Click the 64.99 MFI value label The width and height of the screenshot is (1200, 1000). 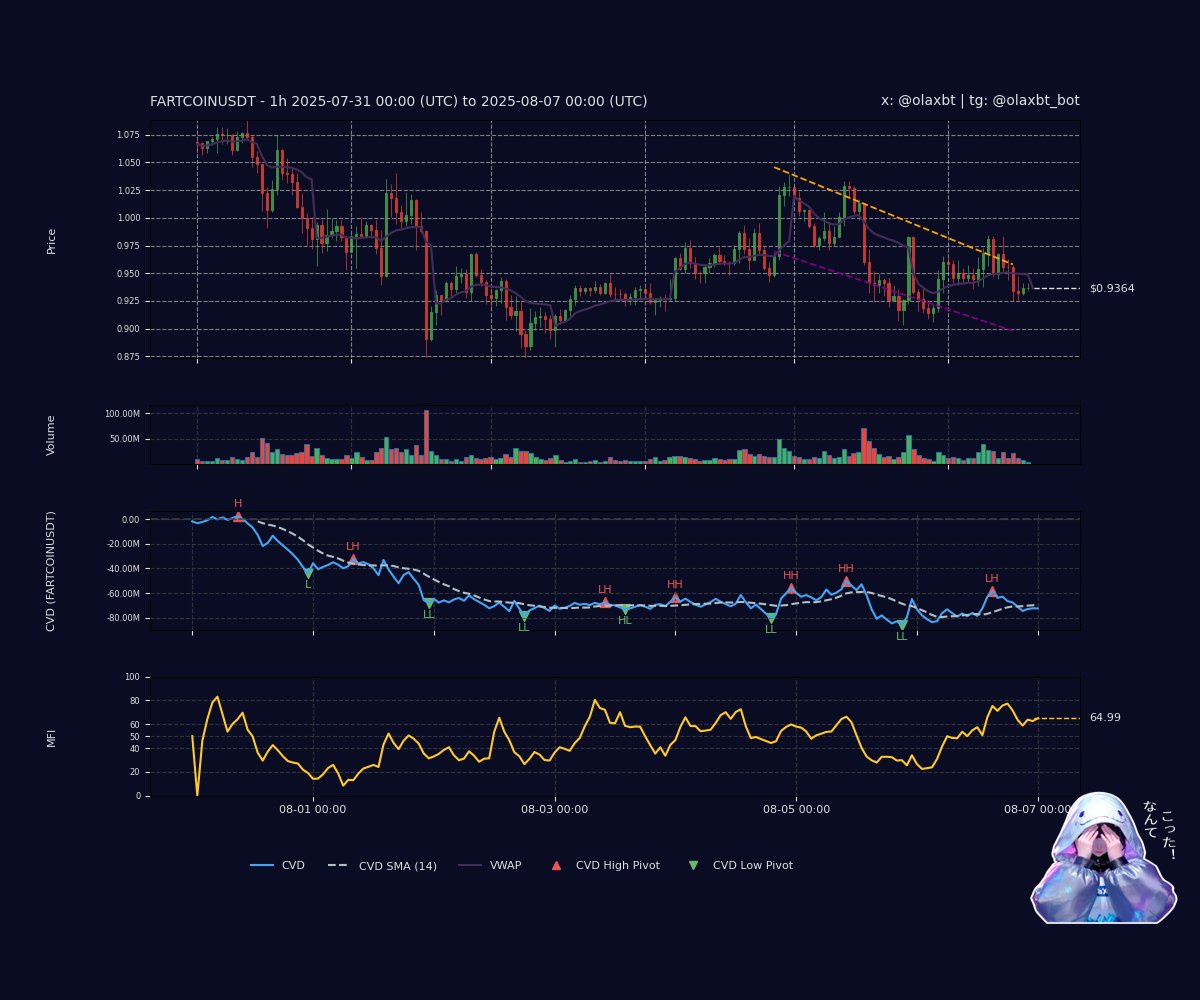(1105, 717)
